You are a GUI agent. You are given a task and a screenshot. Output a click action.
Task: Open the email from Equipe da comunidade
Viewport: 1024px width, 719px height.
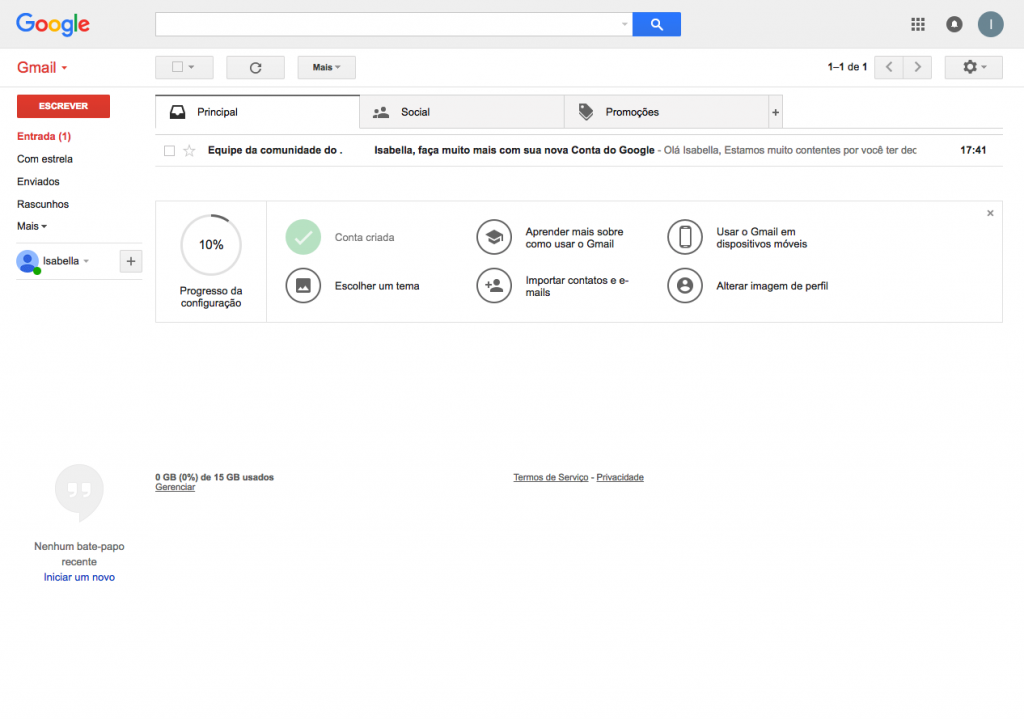(579, 150)
